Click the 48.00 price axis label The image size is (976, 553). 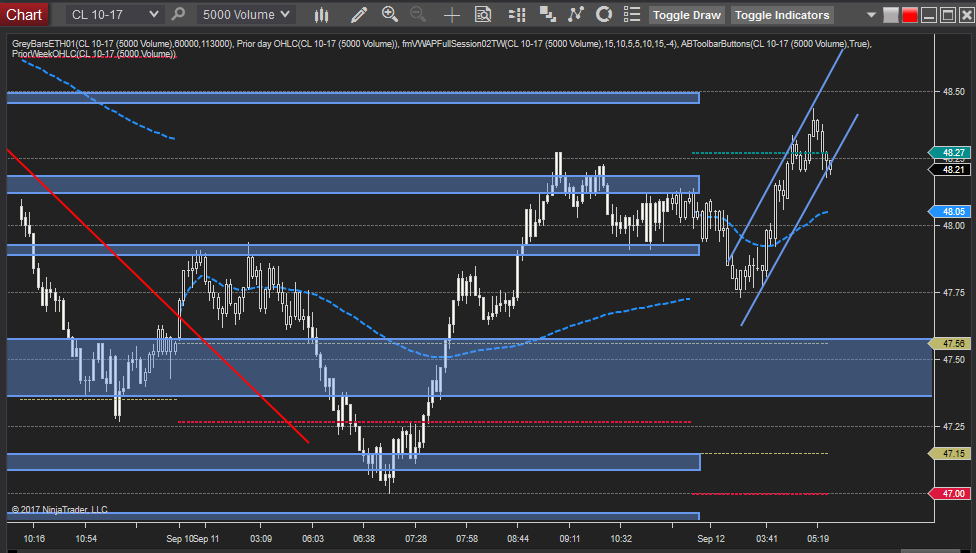[x=954, y=226]
